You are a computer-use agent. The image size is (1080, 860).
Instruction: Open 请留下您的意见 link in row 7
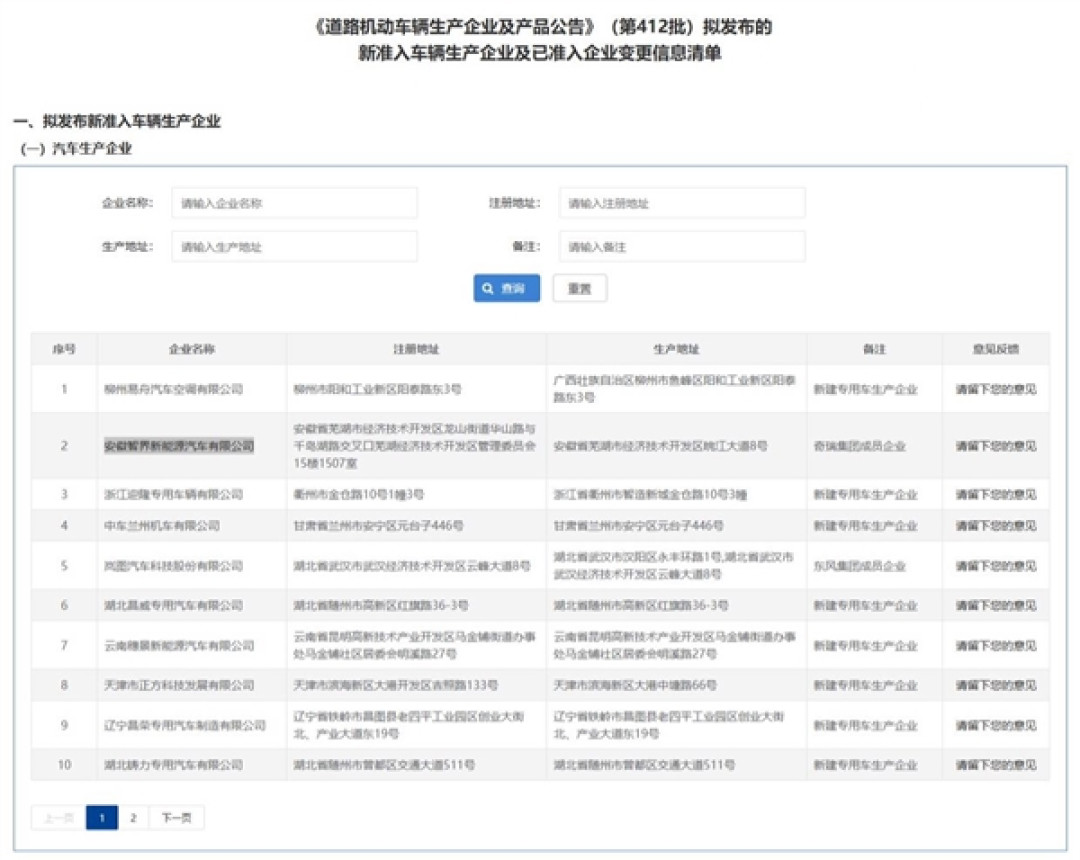pos(995,645)
